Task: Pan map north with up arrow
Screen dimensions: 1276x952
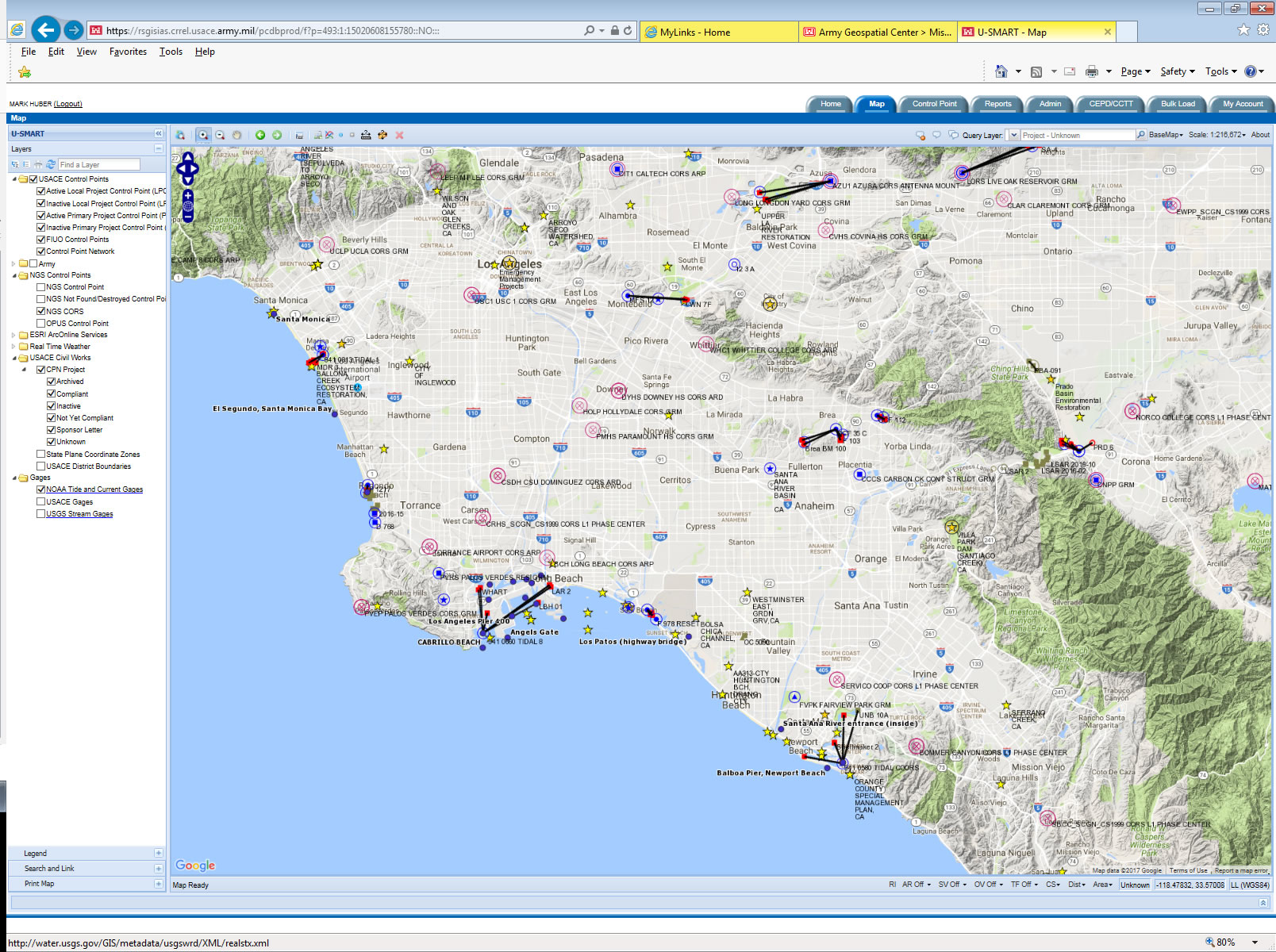Action: pos(187,157)
